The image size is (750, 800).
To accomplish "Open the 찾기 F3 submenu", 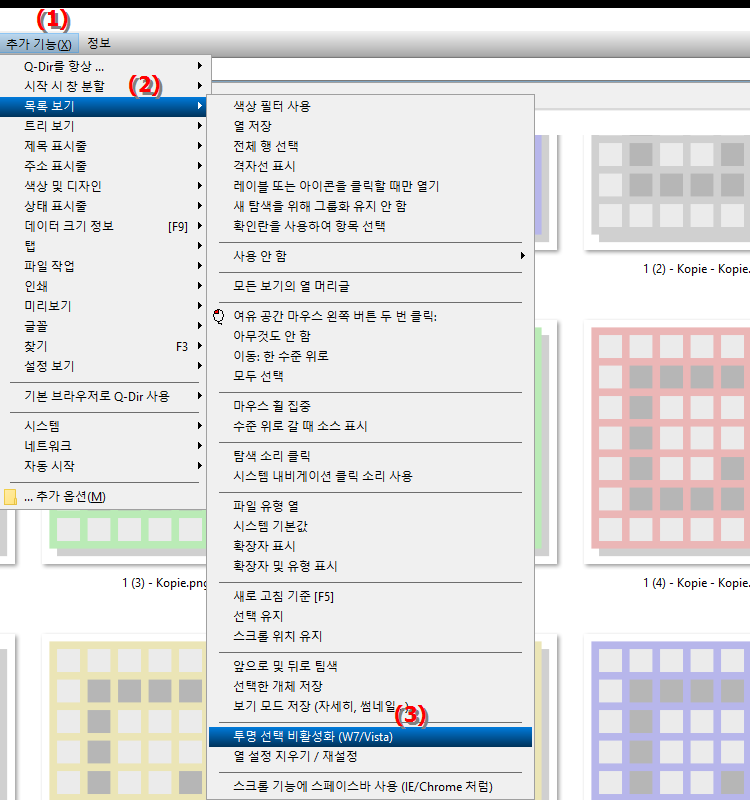I will pos(104,346).
